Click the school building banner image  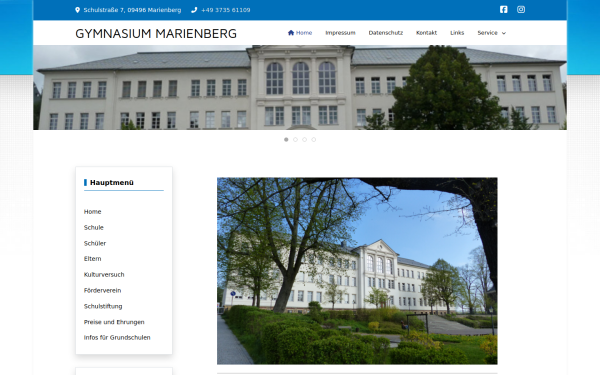300,88
